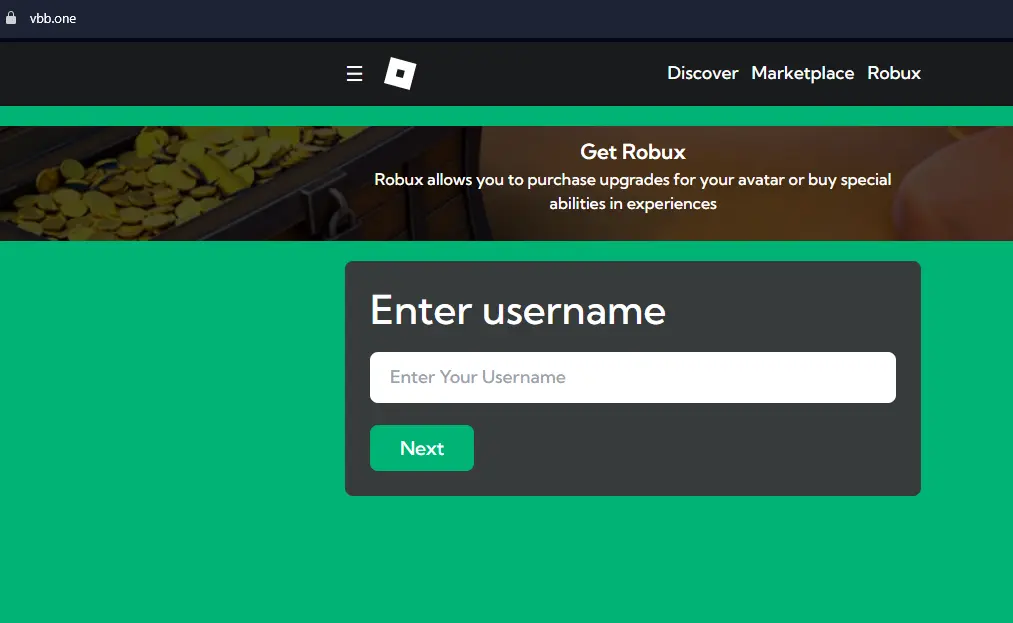The width and height of the screenshot is (1013, 623).
Task: Focus the Enter Your Username field
Action: [632, 377]
